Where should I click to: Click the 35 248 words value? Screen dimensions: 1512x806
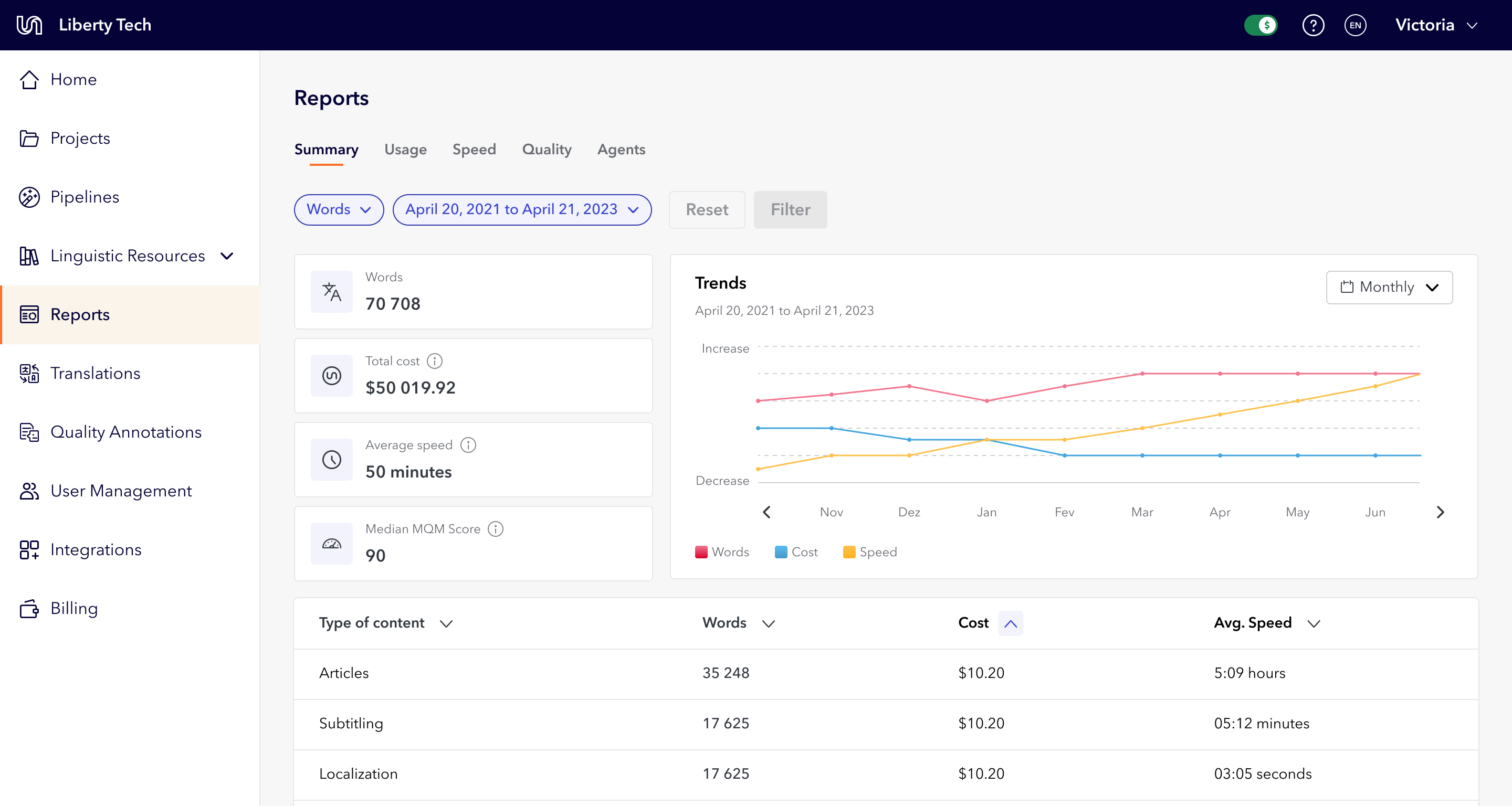pyautogui.click(x=726, y=673)
